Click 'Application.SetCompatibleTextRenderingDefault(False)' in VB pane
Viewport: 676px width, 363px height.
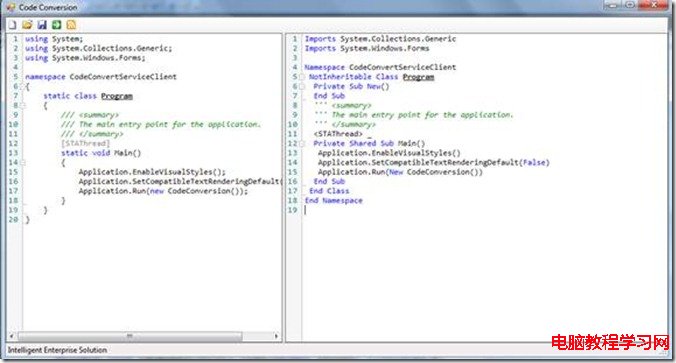(x=433, y=163)
